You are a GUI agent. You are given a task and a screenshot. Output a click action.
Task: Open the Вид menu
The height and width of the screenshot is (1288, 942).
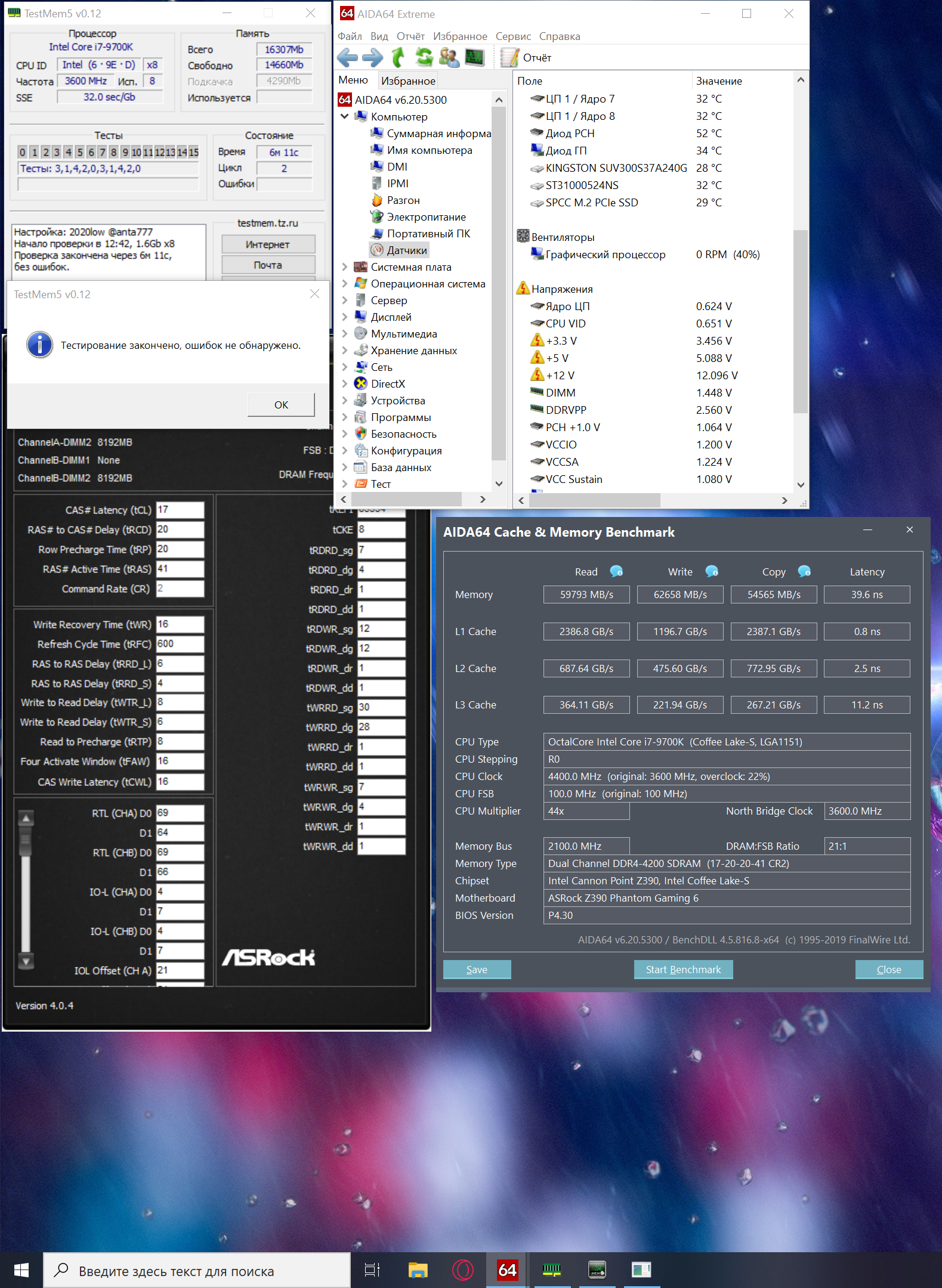tap(379, 36)
